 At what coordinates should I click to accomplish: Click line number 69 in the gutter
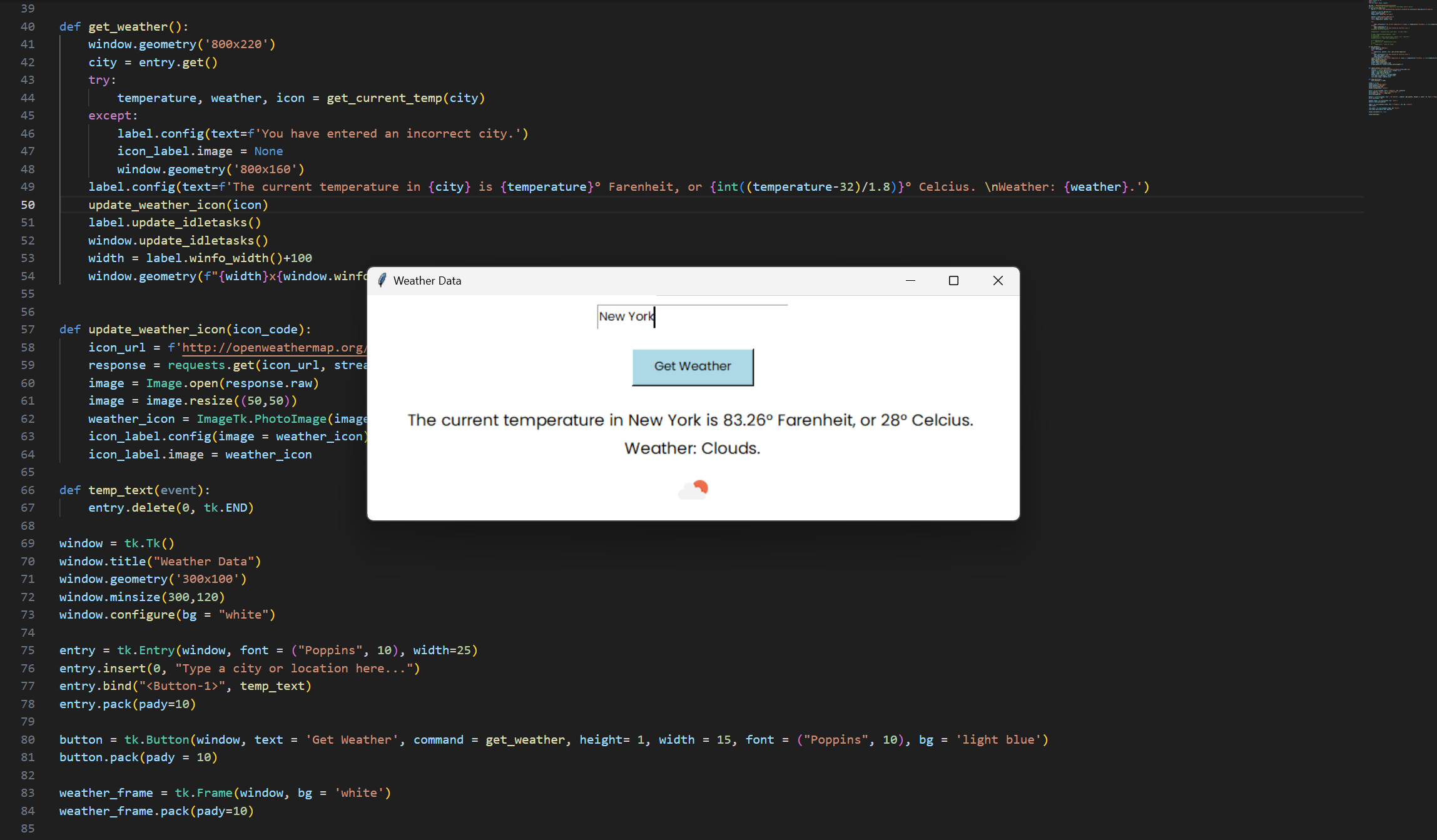pos(28,544)
